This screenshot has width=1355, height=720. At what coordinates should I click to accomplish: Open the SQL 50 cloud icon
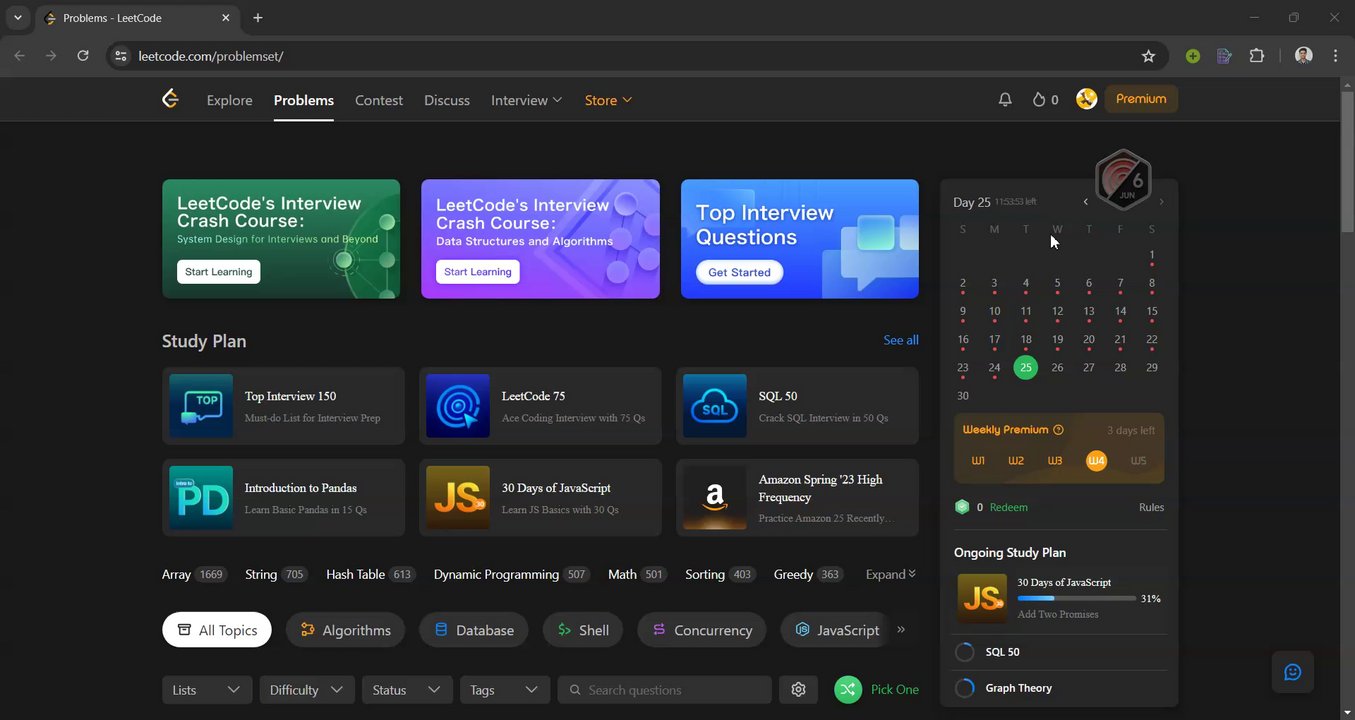click(715, 406)
